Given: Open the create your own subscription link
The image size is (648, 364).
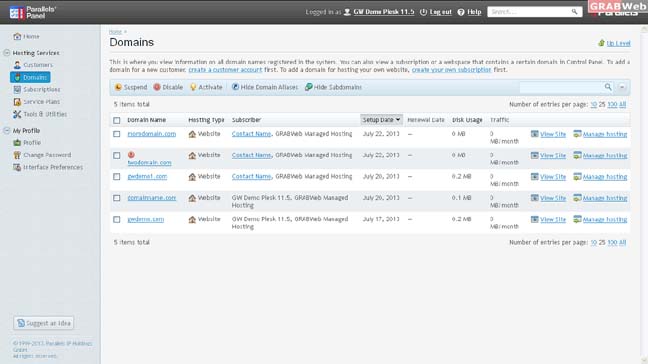Looking at the screenshot, I should pos(451,69).
